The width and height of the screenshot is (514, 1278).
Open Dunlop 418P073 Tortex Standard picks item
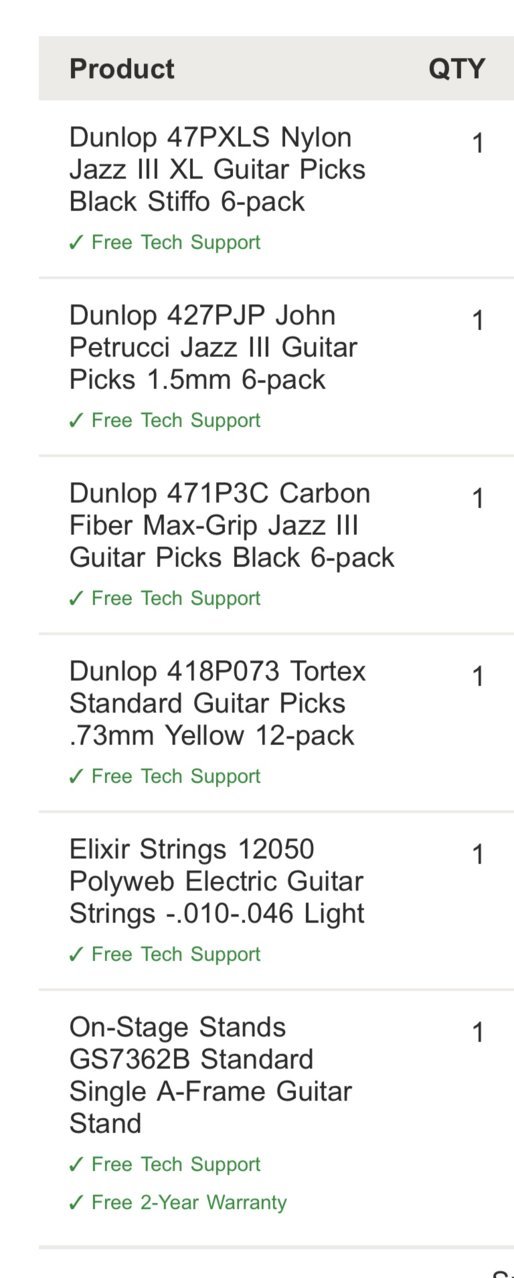coord(217,703)
